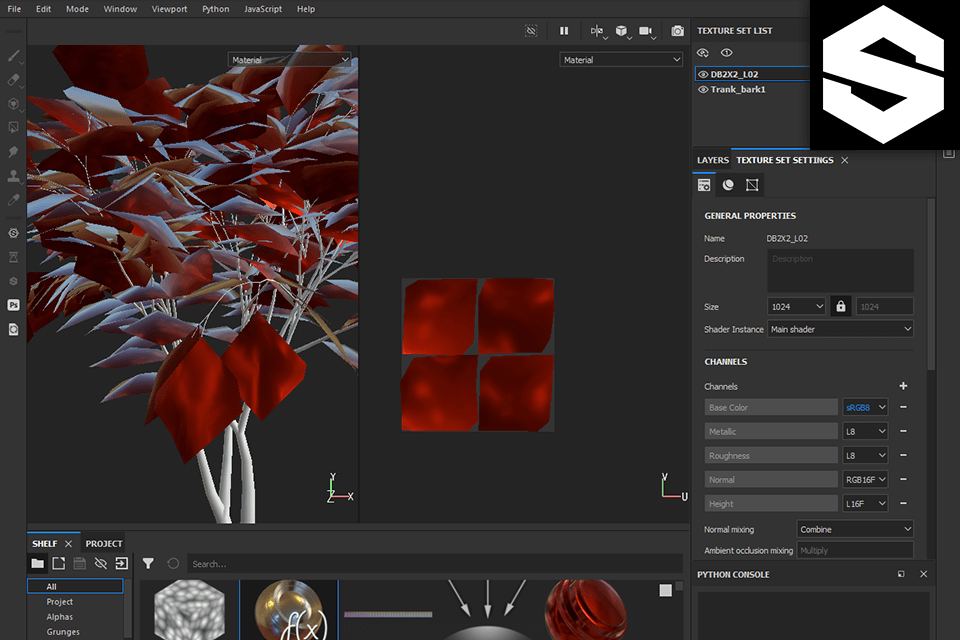The height and width of the screenshot is (640, 960).
Task: Switch to the LAYERS tab
Action: coord(713,160)
